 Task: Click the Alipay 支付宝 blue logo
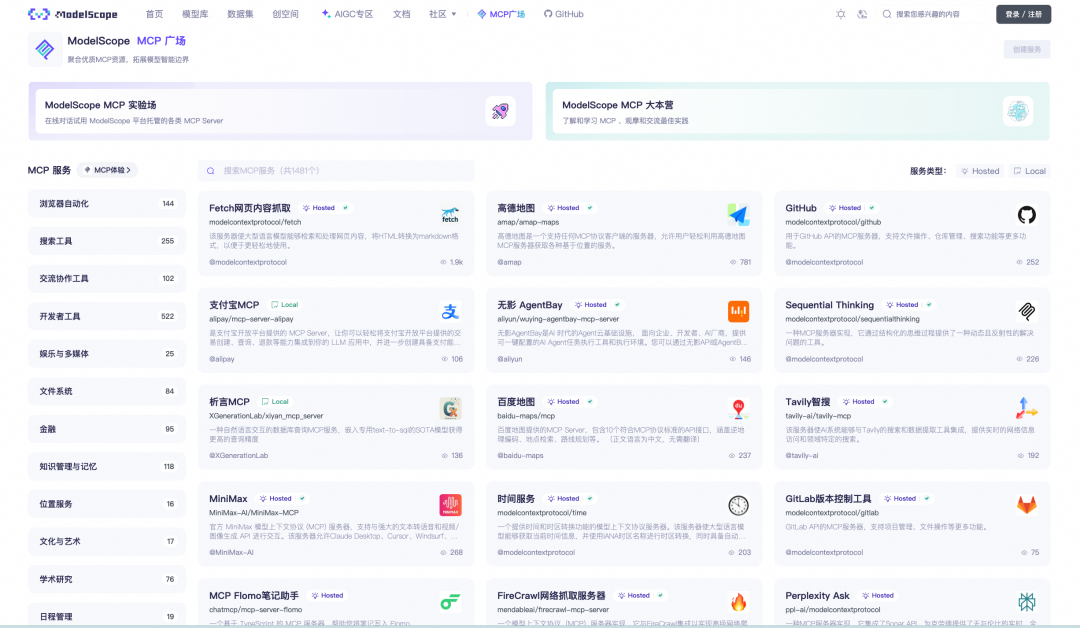pos(450,311)
